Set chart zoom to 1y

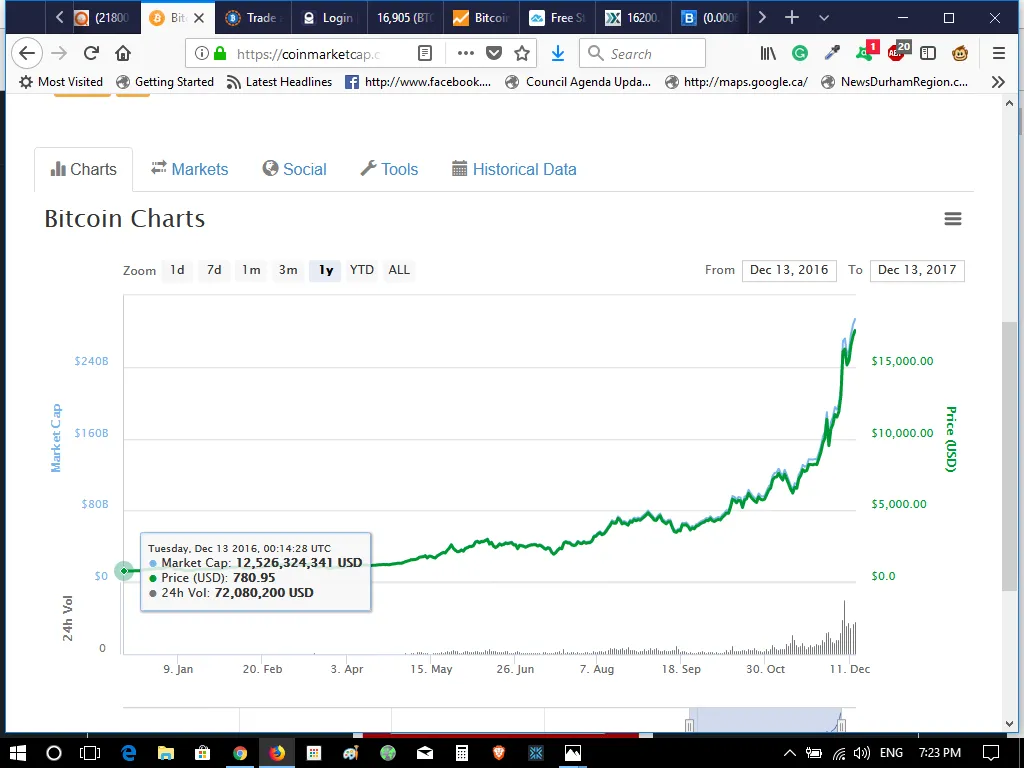click(326, 270)
